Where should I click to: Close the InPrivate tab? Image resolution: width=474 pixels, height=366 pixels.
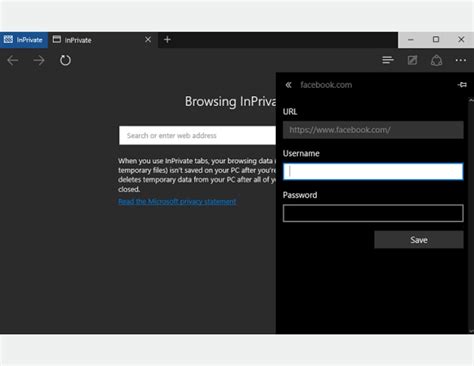point(148,40)
